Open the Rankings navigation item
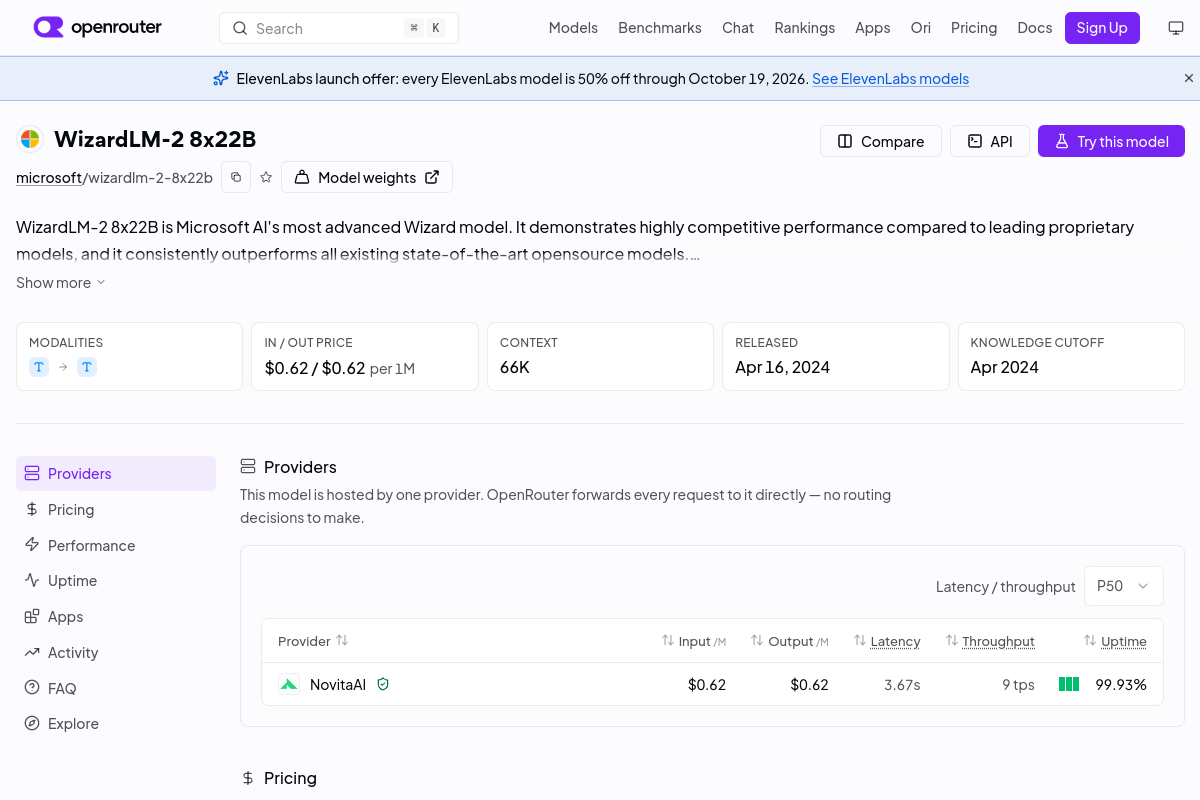Image resolution: width=1200 pixels, height=800 pixels. pos(804,28)
